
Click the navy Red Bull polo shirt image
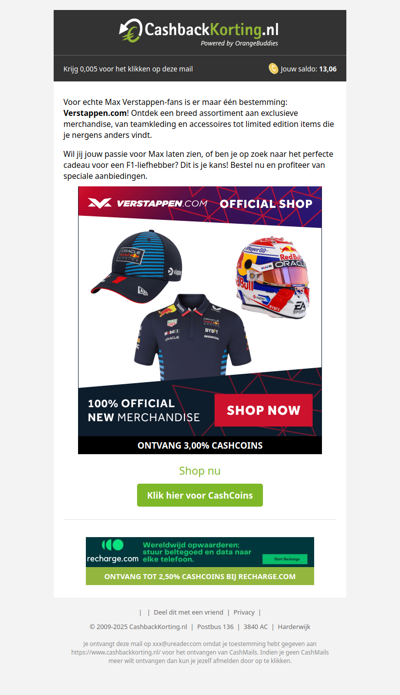pos(192,337)
